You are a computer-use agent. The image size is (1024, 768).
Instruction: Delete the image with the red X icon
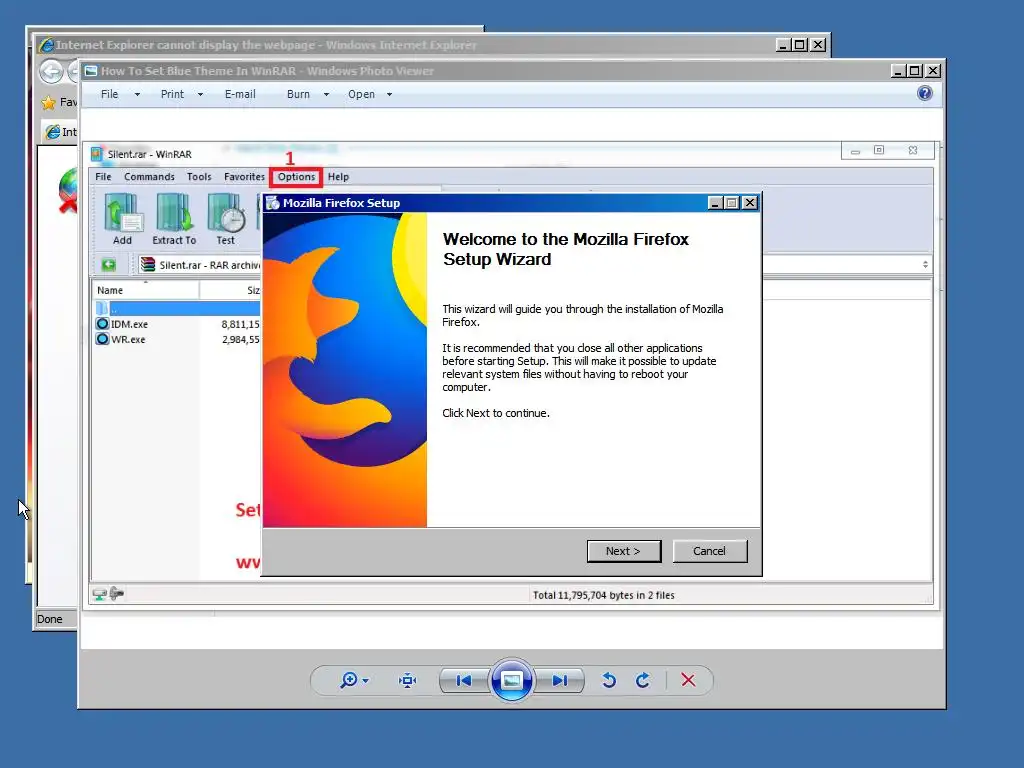click(688, 680)
